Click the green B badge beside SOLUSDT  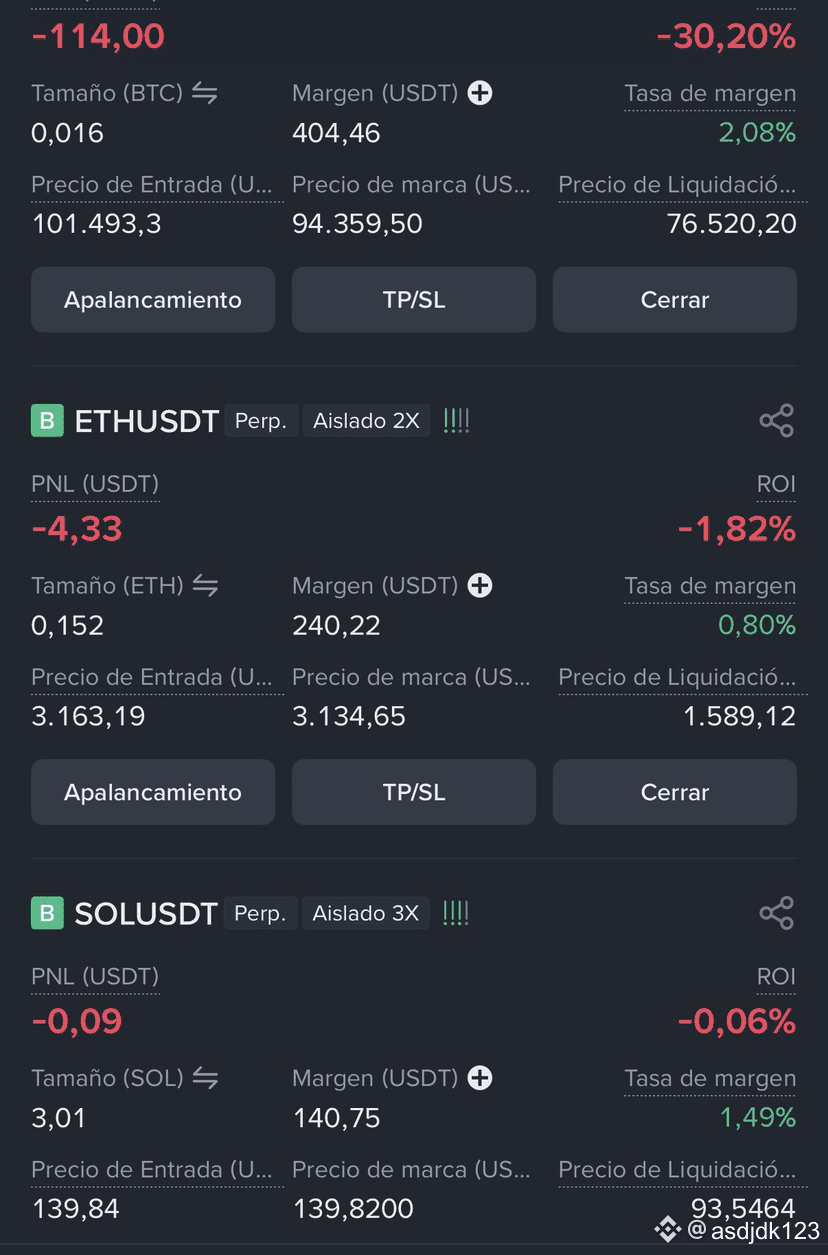click(47, 913)
